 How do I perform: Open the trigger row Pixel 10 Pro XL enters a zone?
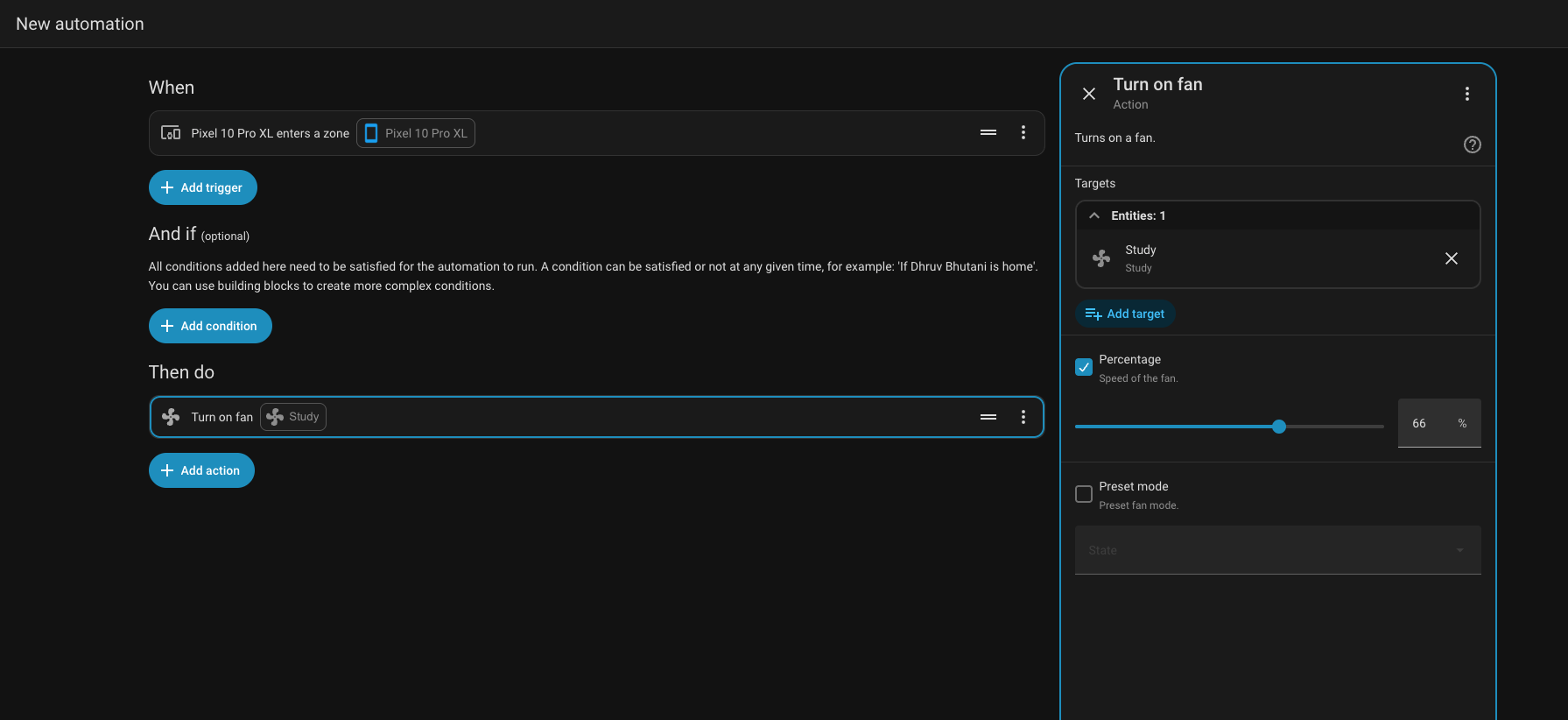tap(596, 133)
